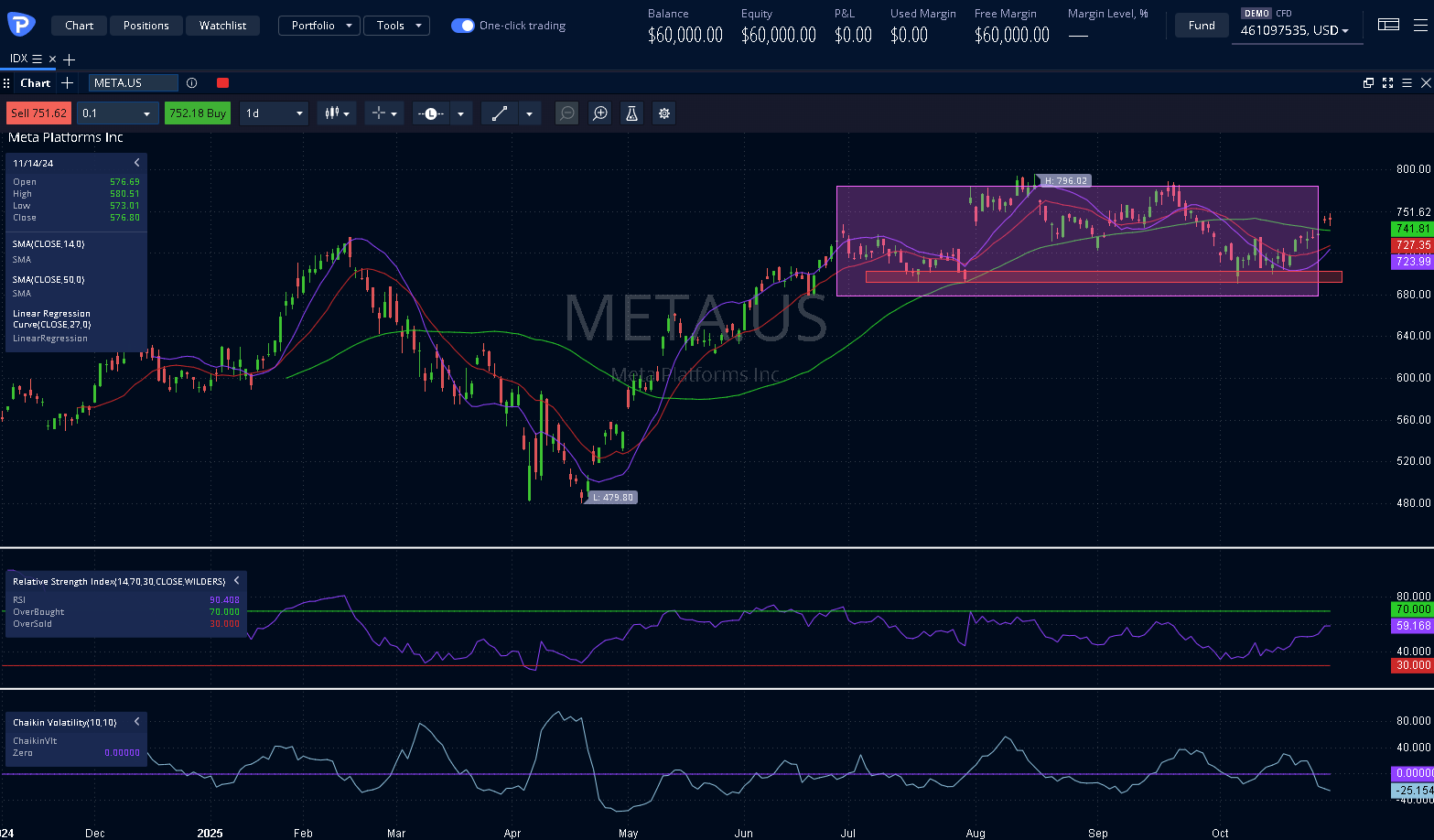Image resolution: width=1434 pixels, height=840 pixels.
Task: Collapse the Chaikin Volatility legend panel
Action: (x=137, y=722)
